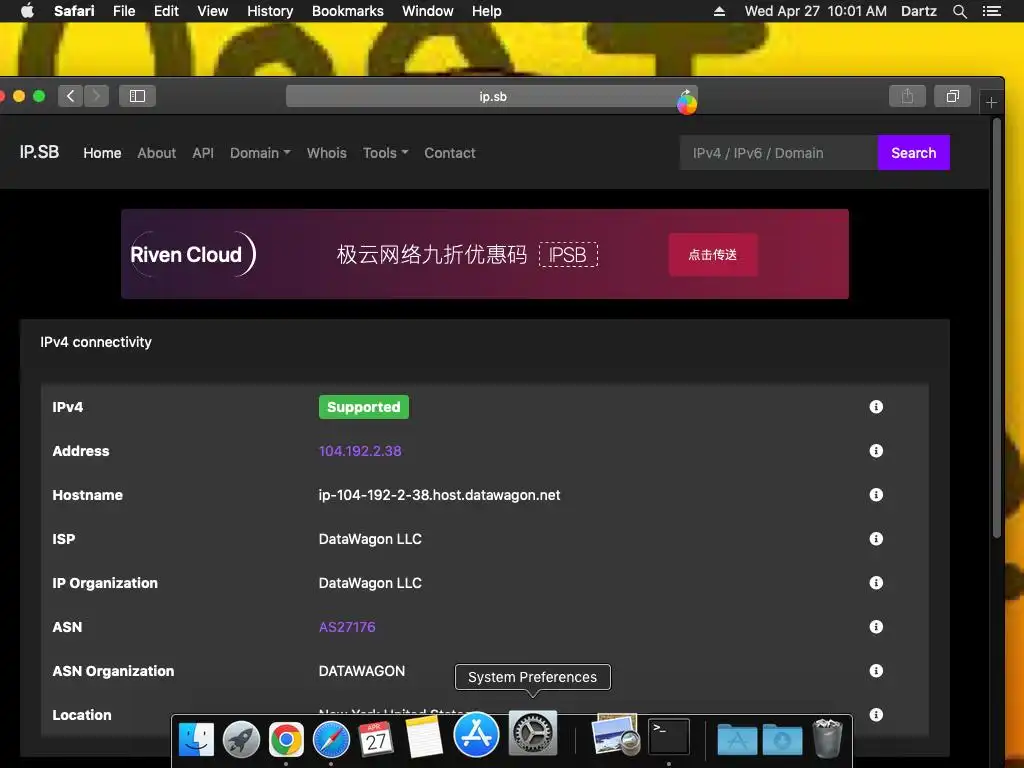Click the Share button in Safari toolbar
This screenshot has height=768, width=1024.
pos(907,96)
